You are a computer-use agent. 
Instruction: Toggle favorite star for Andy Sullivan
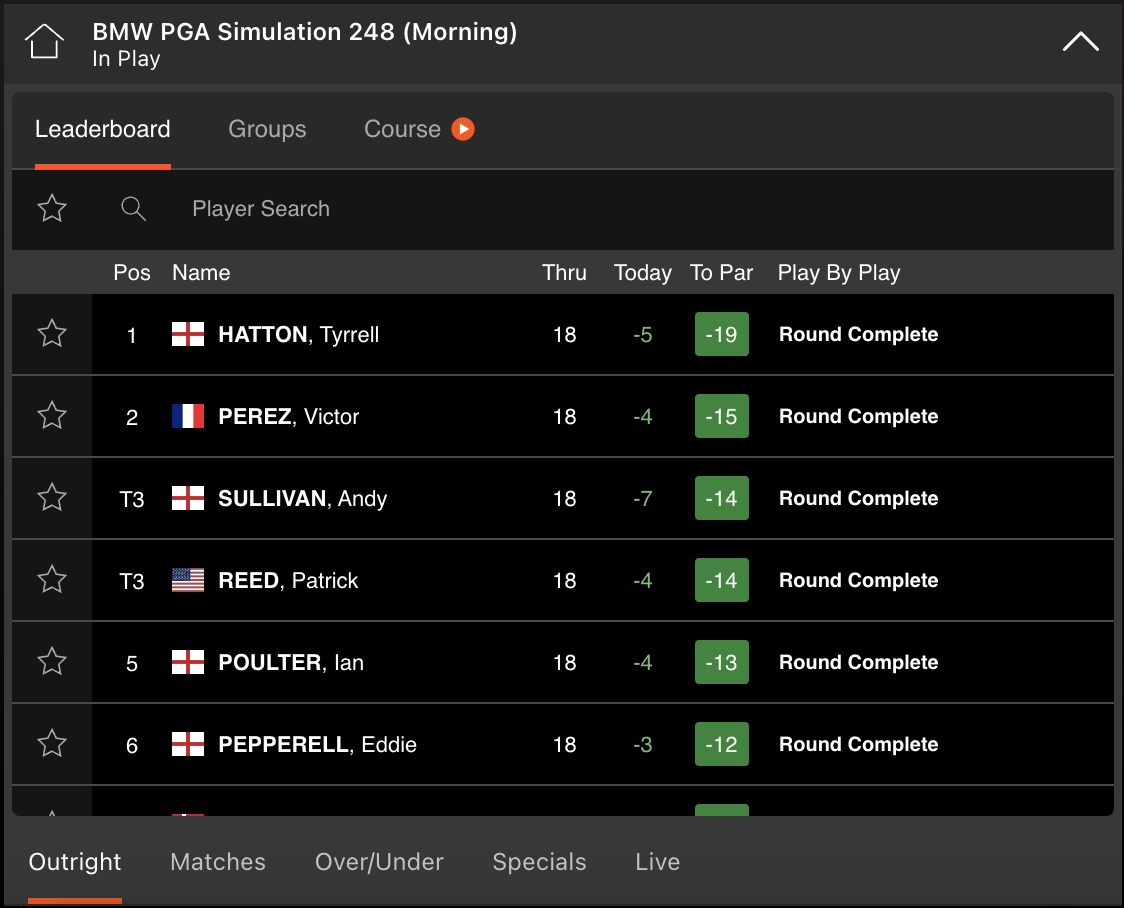52,498
